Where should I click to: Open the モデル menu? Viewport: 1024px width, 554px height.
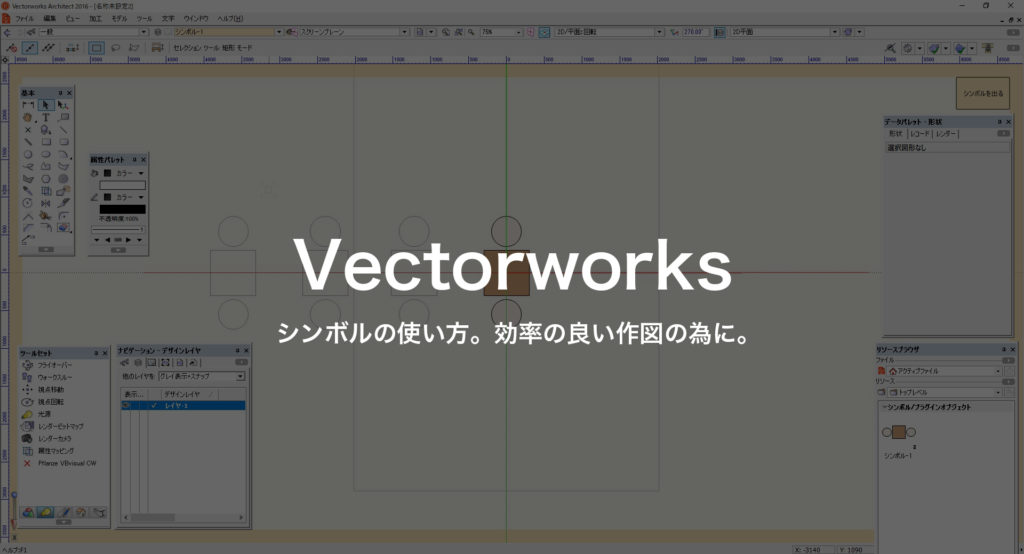click(120, 18)
